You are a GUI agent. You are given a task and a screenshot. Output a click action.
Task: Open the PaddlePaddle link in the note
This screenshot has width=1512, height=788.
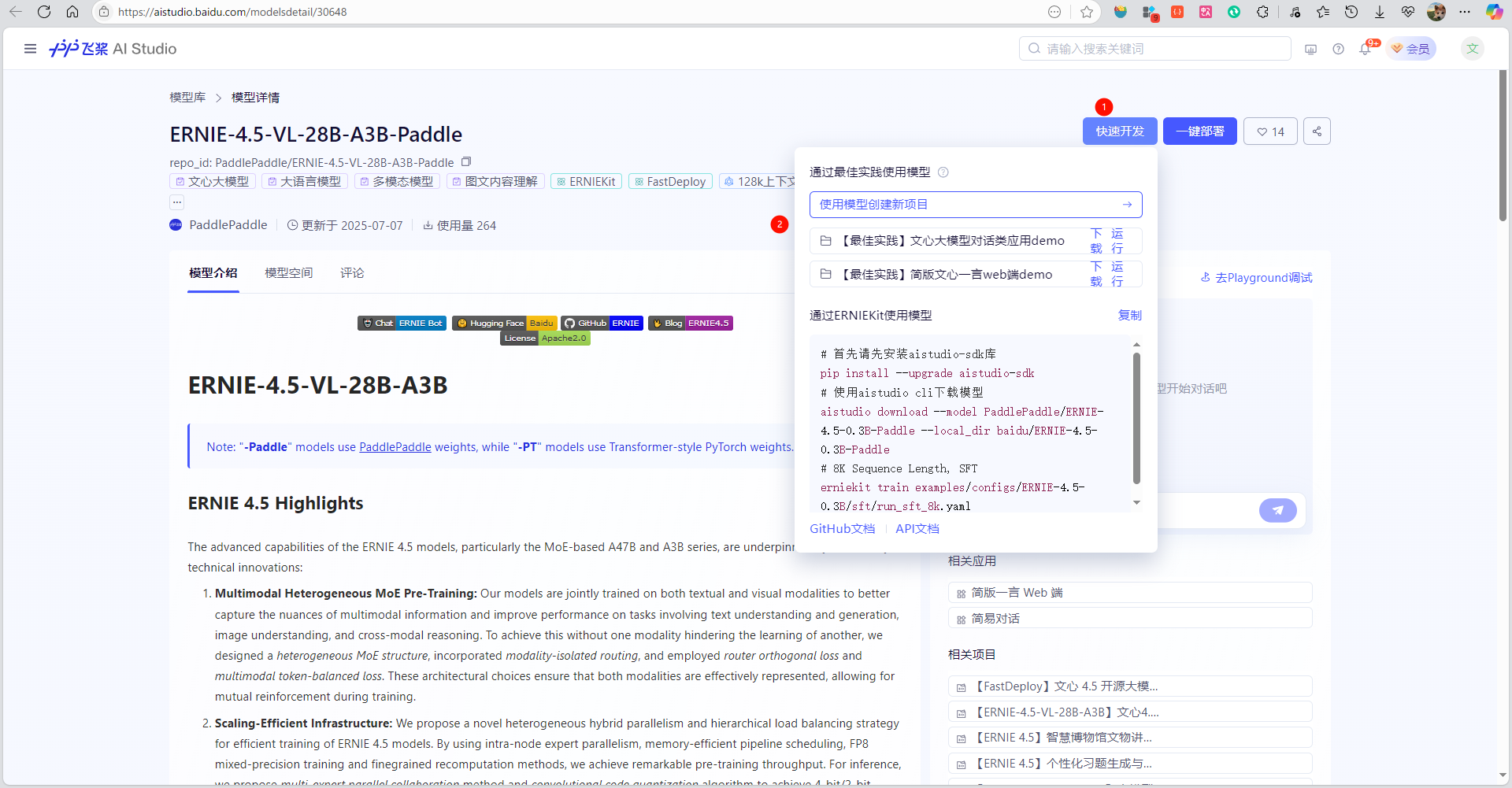click(x=395, y=447)
